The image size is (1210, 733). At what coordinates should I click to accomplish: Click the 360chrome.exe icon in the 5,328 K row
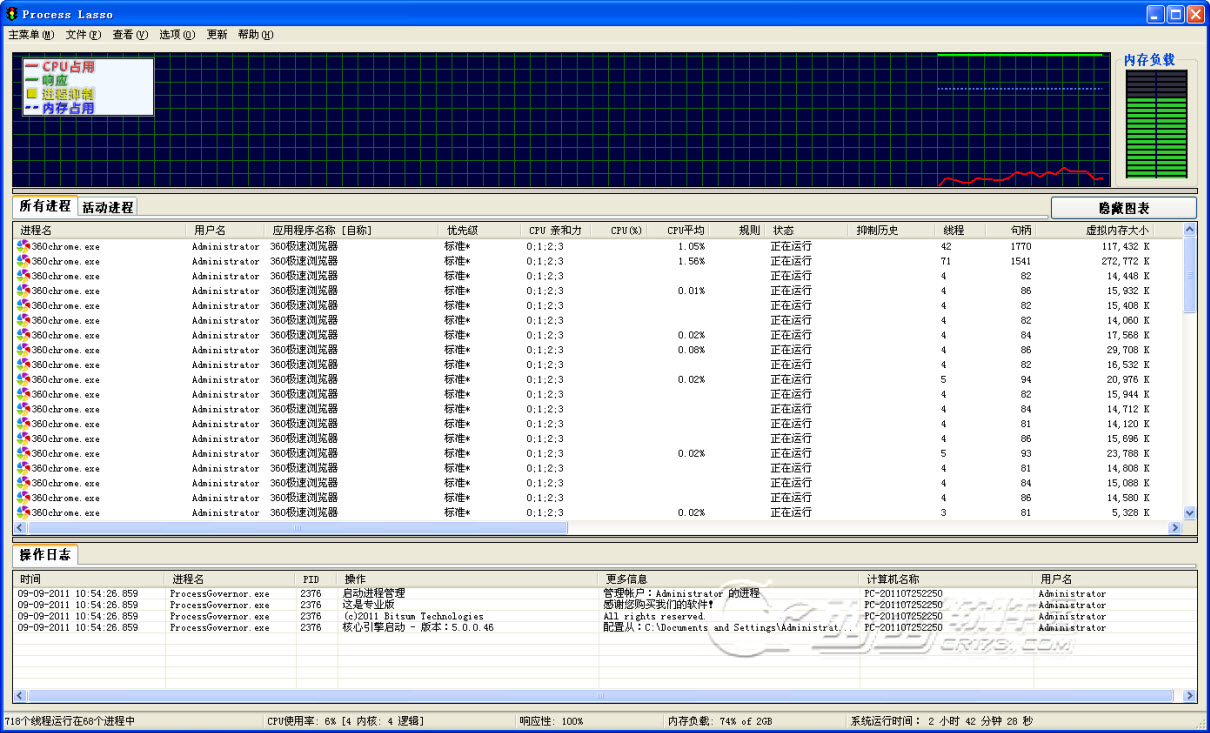click(23, 512)
